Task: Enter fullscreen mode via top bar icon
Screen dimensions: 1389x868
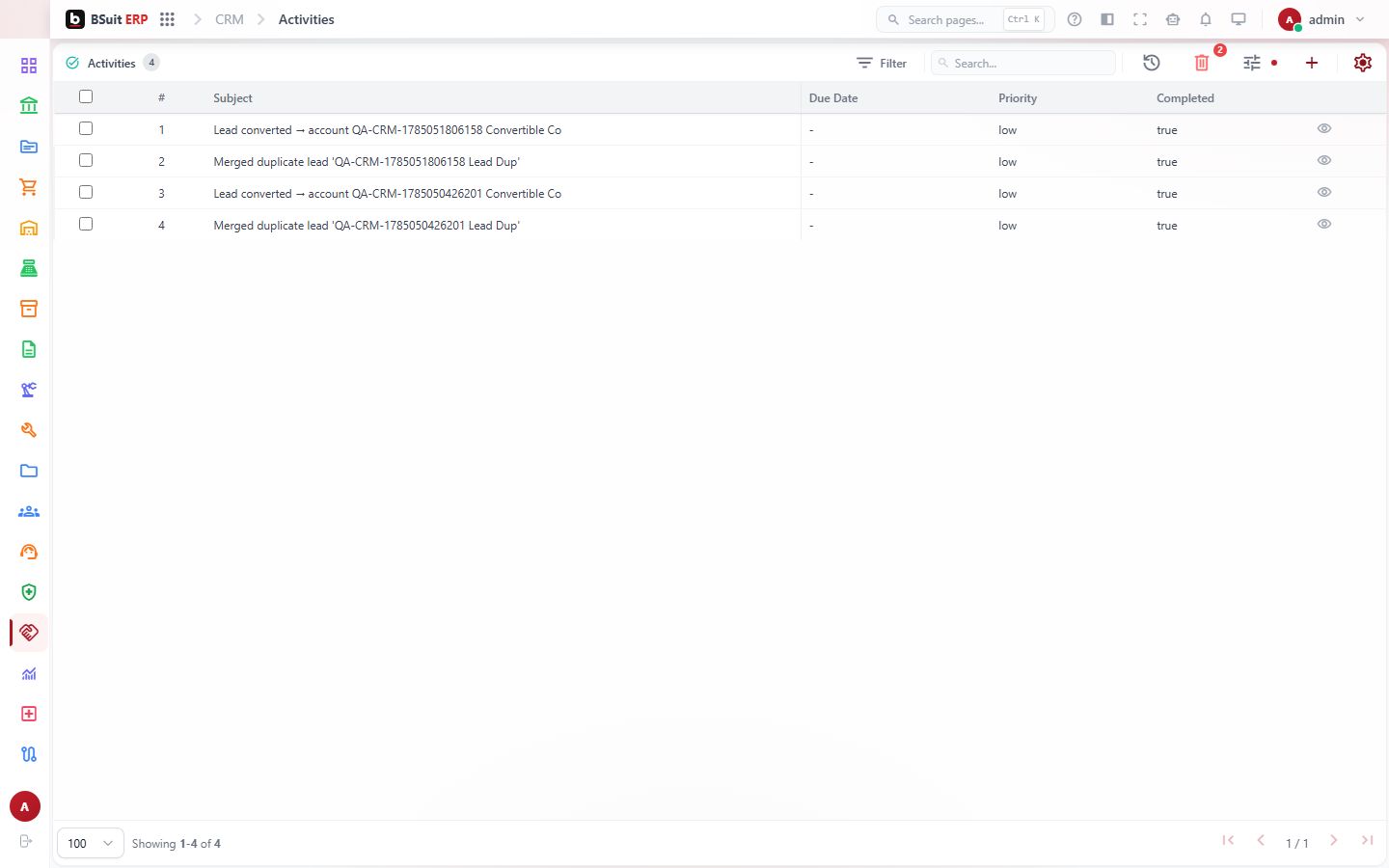Action: pyautogui.click(x=1140, y=19)
